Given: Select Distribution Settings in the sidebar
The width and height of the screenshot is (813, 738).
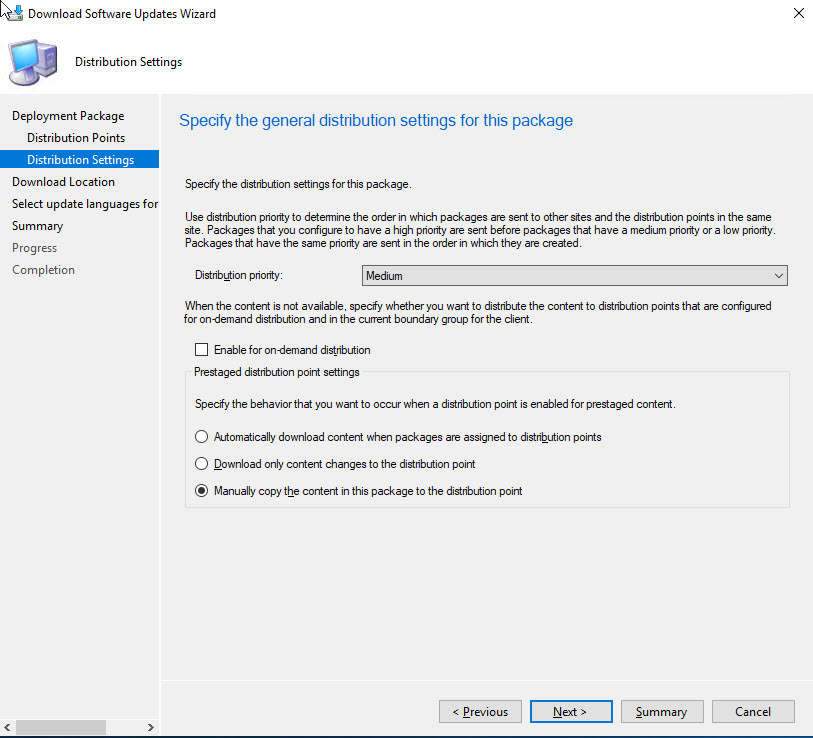Looking at the screenshot, I should (x=80, y=160).
